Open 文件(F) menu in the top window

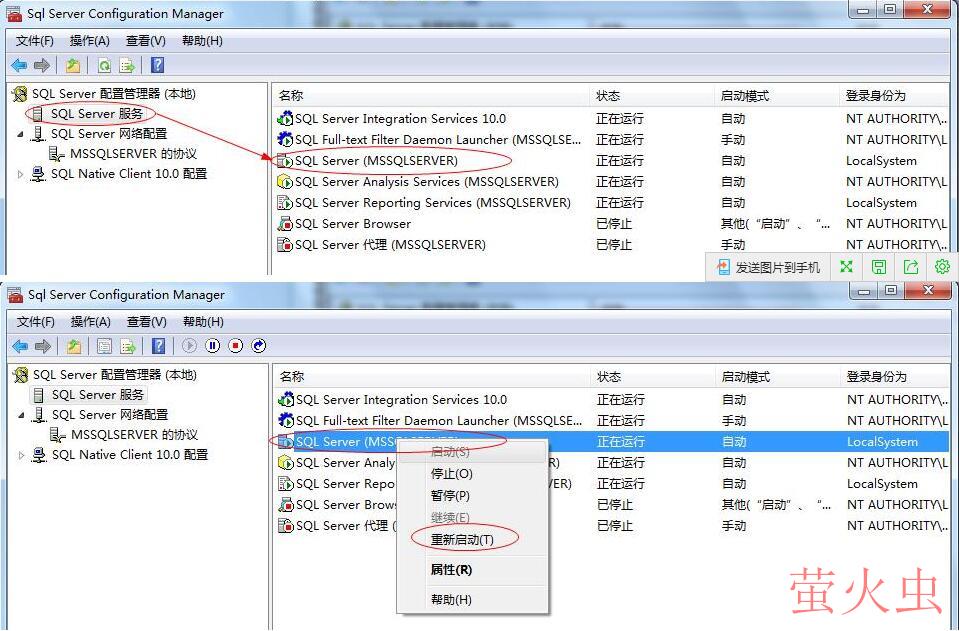pyautogui.click(x=35, y=41)
